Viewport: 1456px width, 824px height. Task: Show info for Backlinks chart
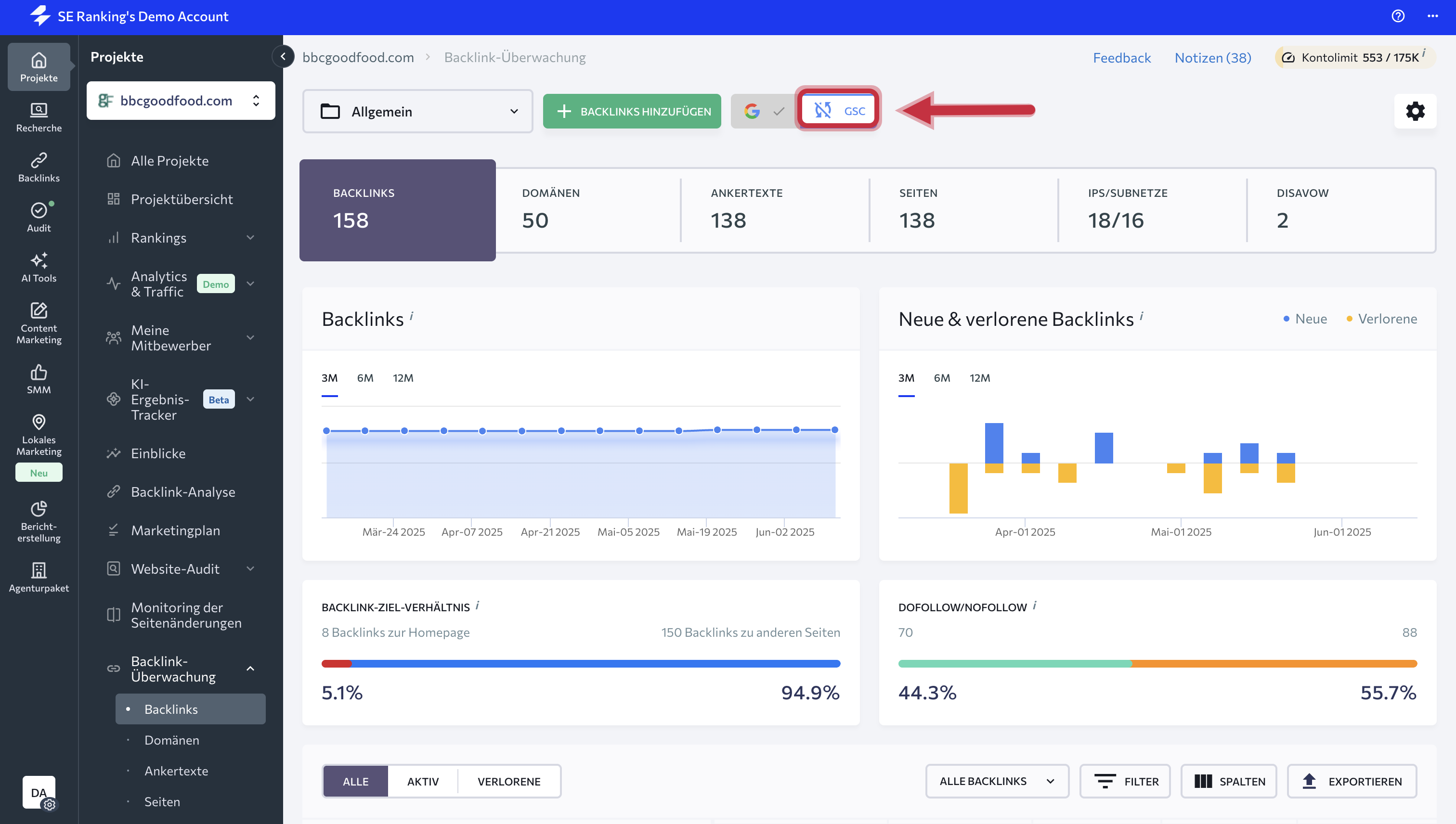point(412,316)
